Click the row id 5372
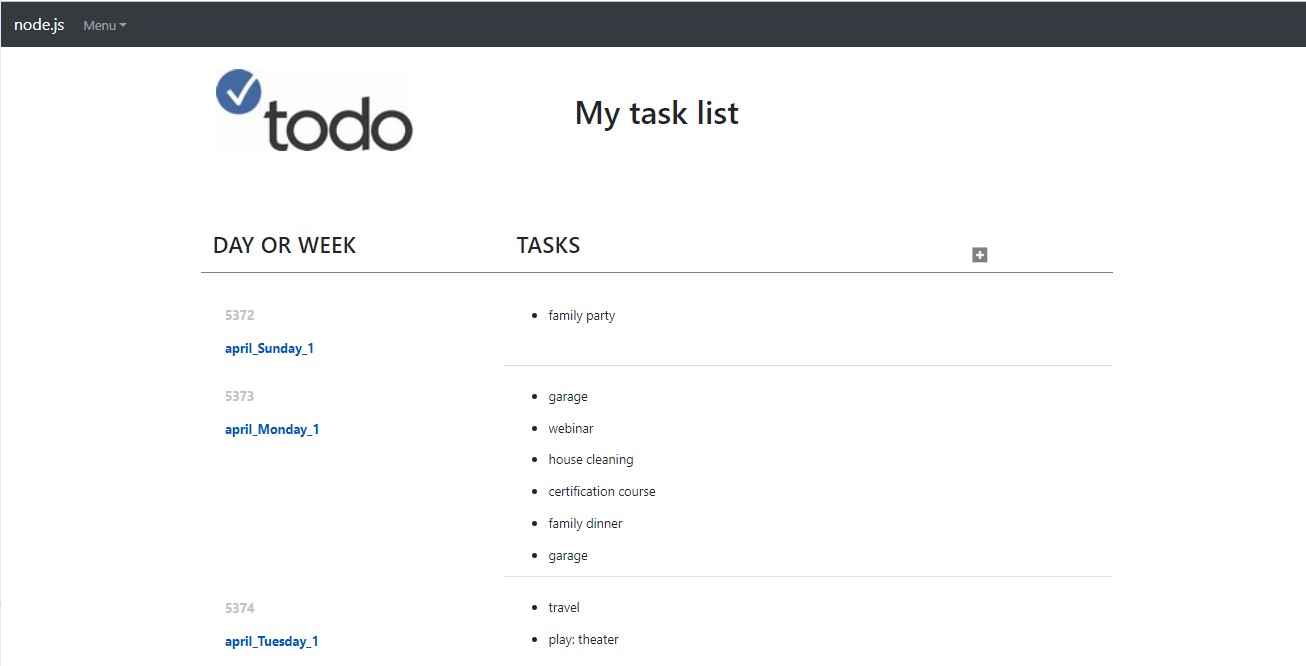Screen dimensions: 1306x666 click(240, 315)
